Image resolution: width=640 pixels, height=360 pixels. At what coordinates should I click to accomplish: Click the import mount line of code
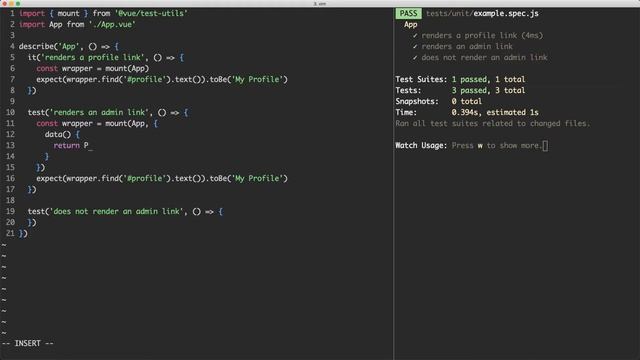(x=103, y=13)
